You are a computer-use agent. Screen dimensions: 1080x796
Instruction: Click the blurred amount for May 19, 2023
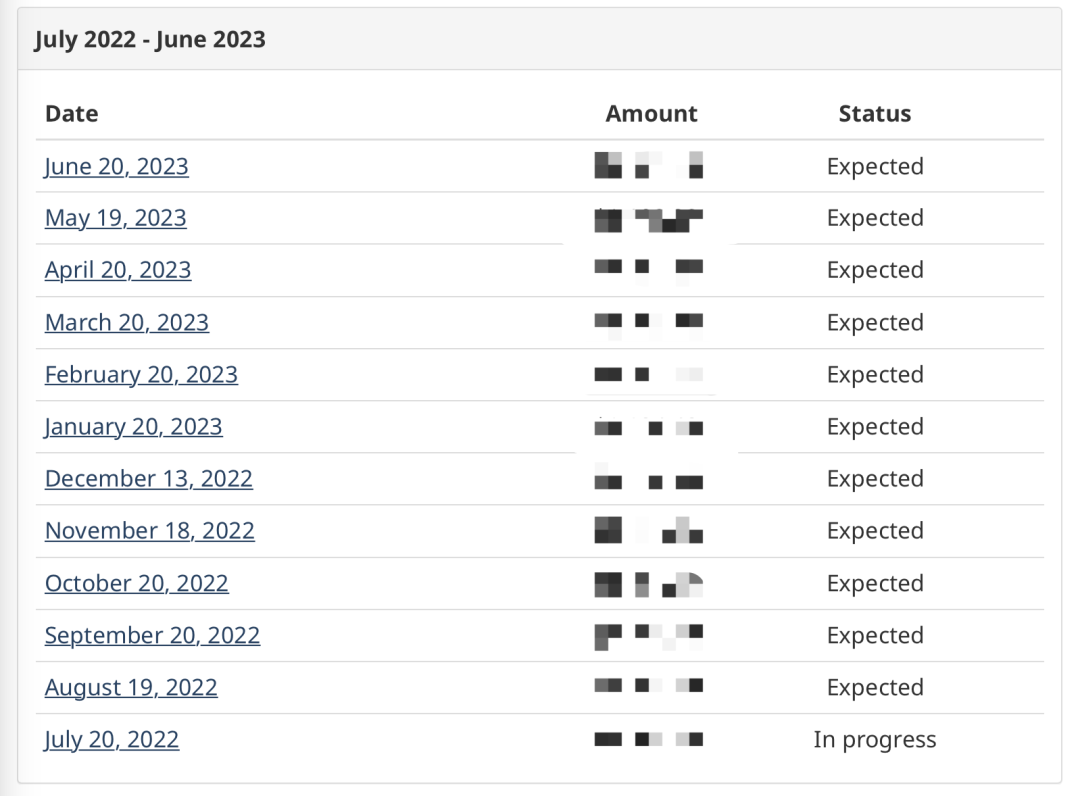tap(649, 219)
